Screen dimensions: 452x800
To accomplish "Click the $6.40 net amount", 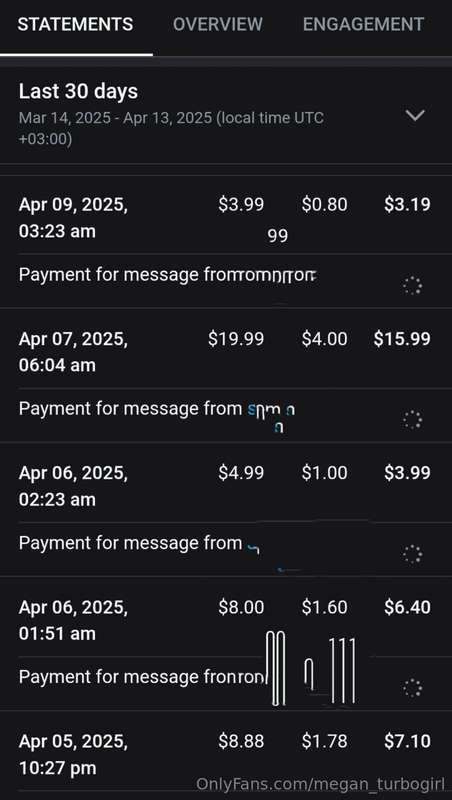I will point(407,607).
